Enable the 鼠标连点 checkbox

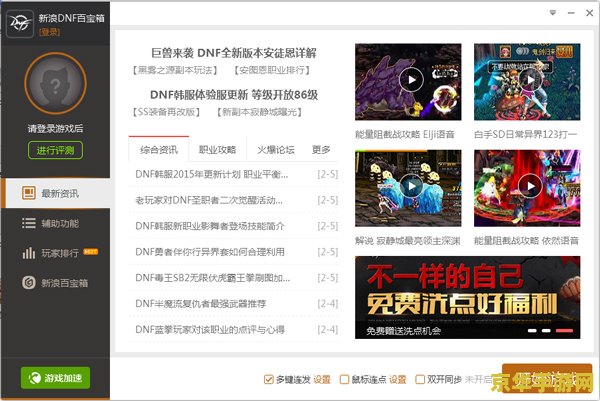(x=344, y=379)
